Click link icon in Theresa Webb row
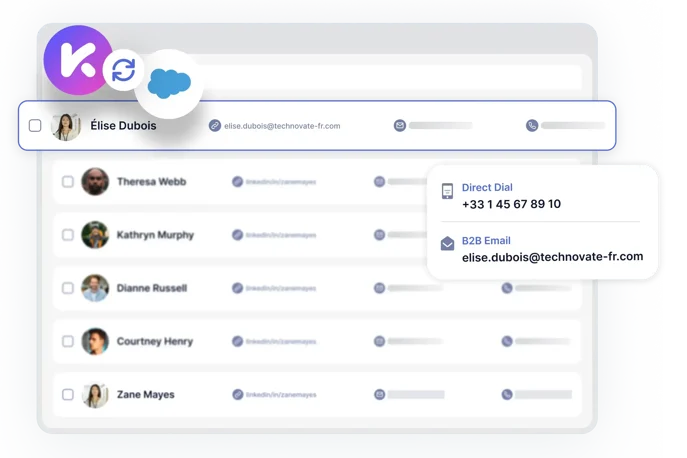The width and height of the screenshot is (687, 458). click(237, 181)
